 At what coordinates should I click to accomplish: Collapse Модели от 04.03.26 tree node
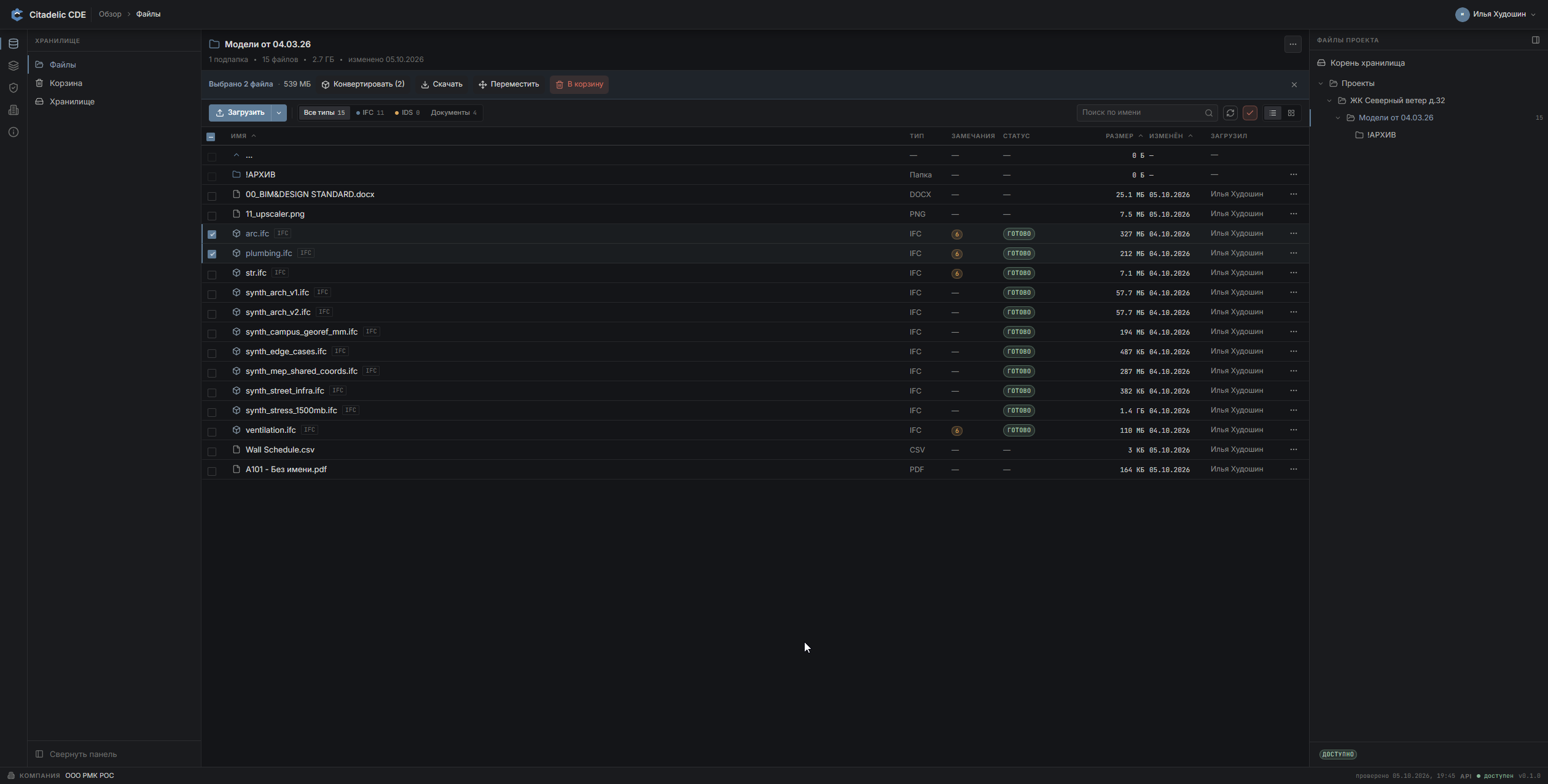1338,118
